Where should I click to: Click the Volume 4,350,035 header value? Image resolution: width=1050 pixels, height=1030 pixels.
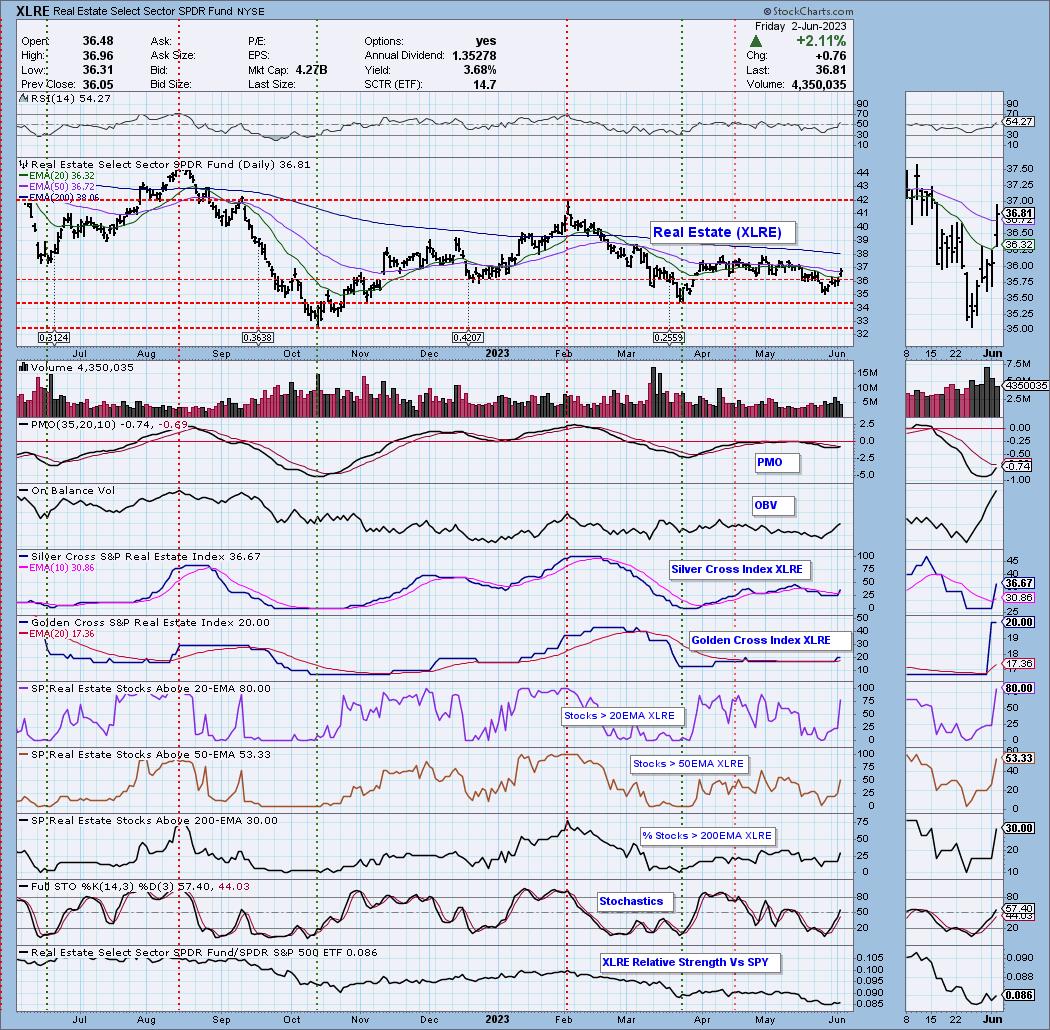point(819,84)
